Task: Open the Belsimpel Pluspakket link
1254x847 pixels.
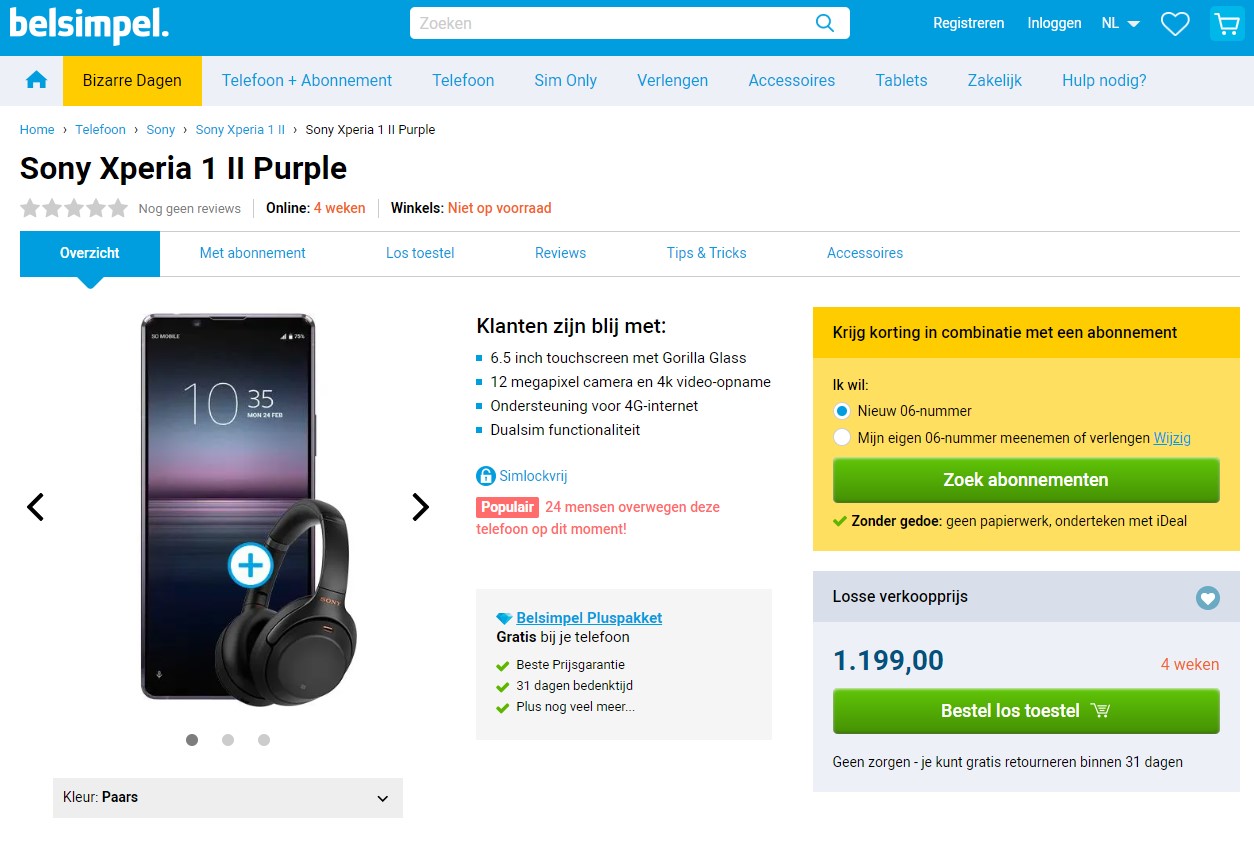Action: click(589, 618)
